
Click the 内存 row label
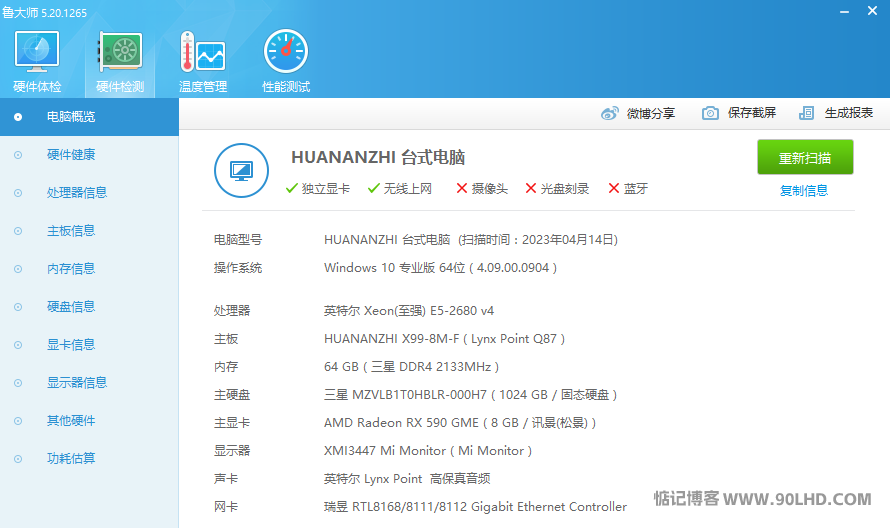pos(226,367)
